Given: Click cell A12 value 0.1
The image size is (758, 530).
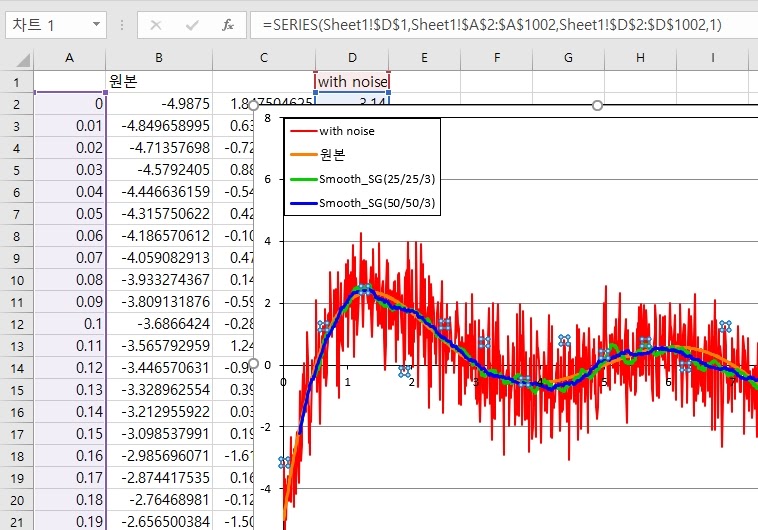Looking at the screenshot, I should tap(70, 324).
